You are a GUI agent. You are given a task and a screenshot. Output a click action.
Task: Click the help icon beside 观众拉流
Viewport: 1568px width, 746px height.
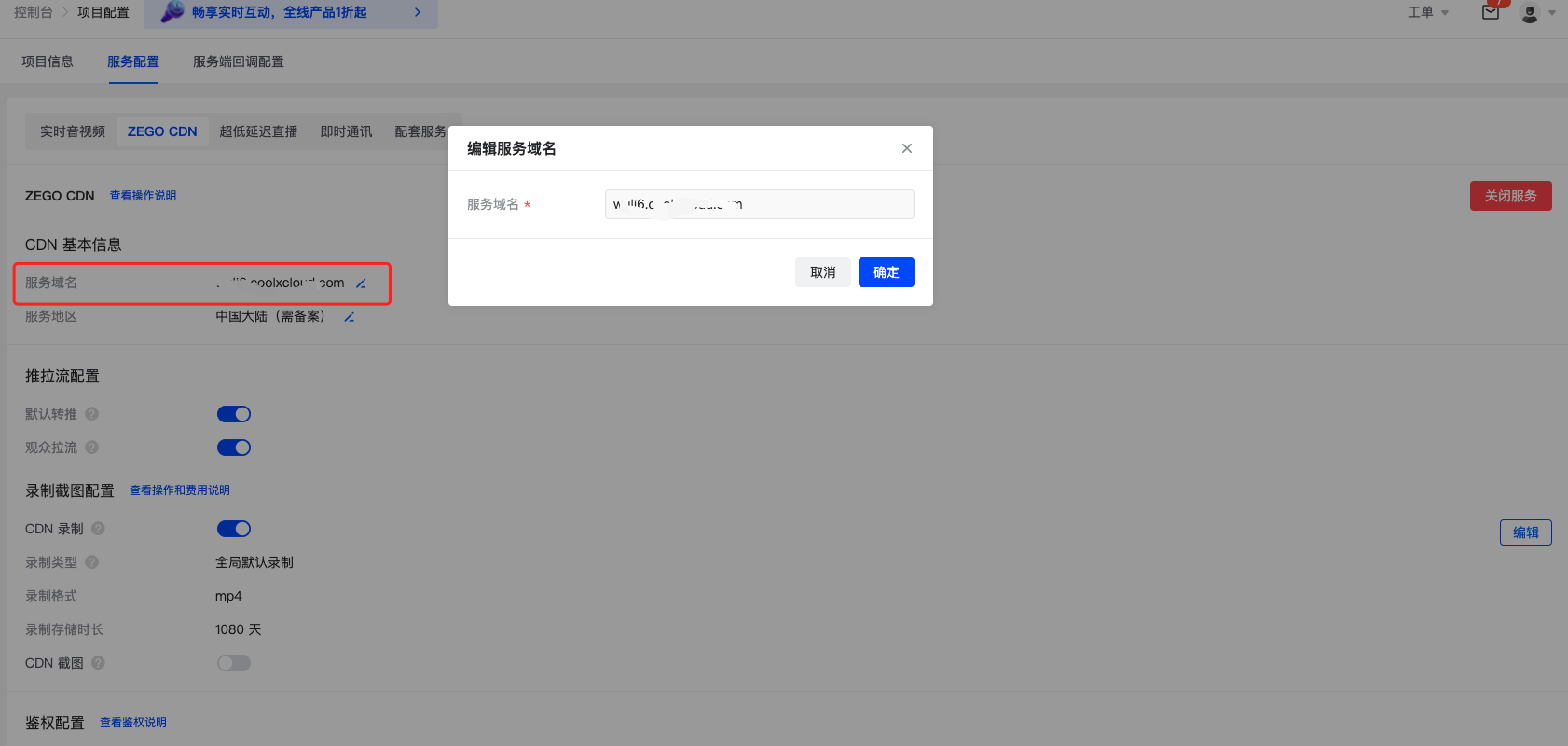click(x=92, y=448)
